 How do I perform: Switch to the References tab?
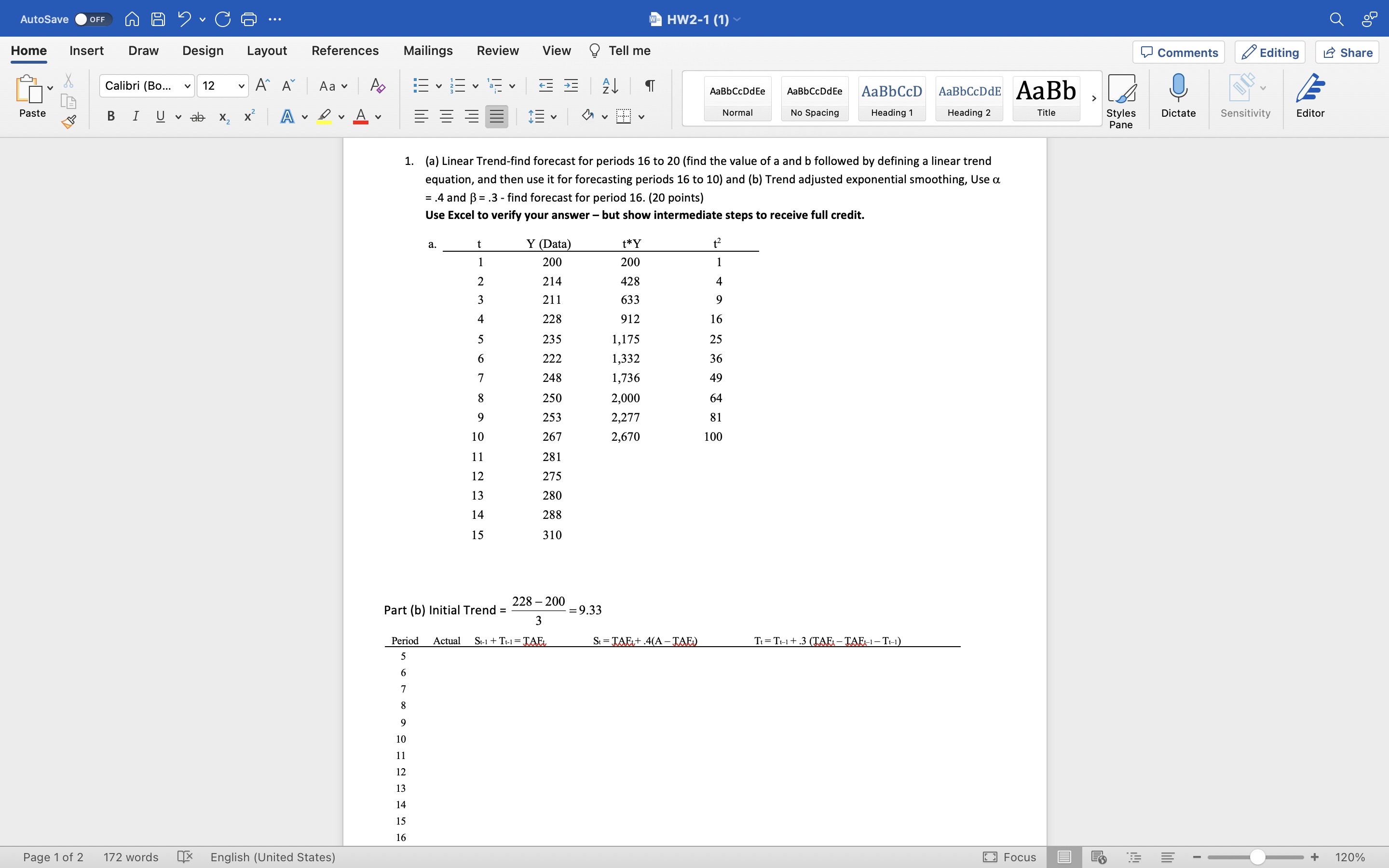point(345,51)
